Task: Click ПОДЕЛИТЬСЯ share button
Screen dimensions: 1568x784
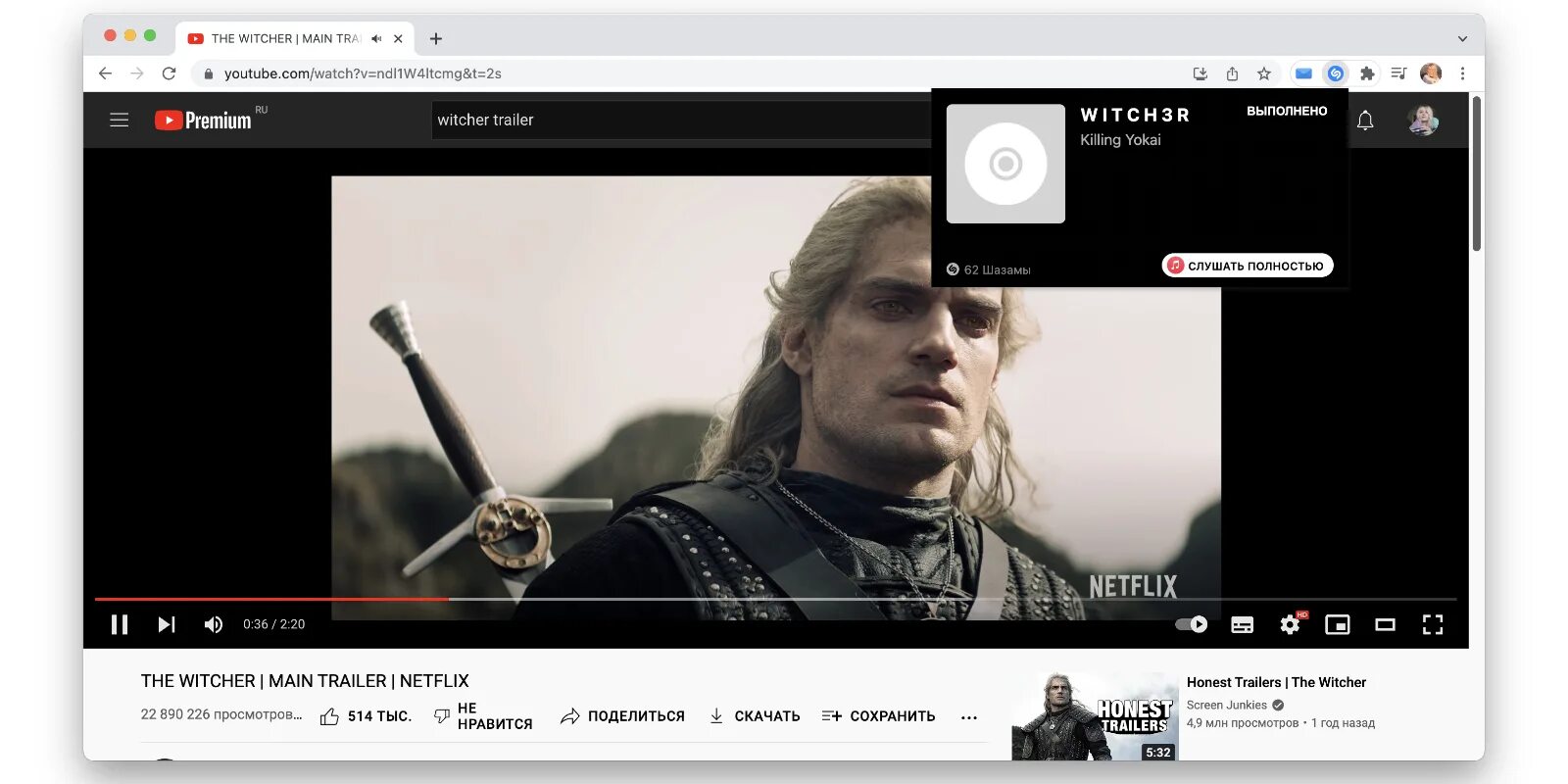Action: click(x=622, y=716)
